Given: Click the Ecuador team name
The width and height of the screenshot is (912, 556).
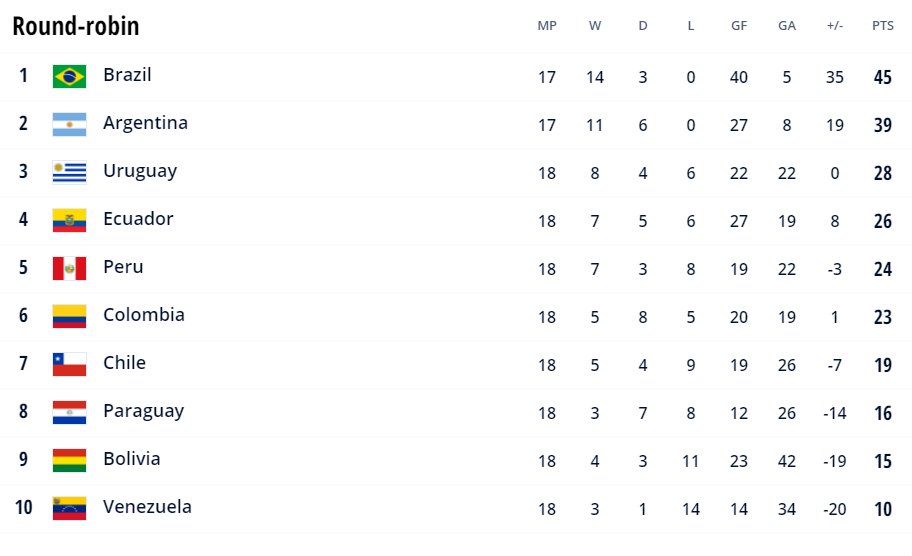Looking at the screenshot, I should point(138,219).
